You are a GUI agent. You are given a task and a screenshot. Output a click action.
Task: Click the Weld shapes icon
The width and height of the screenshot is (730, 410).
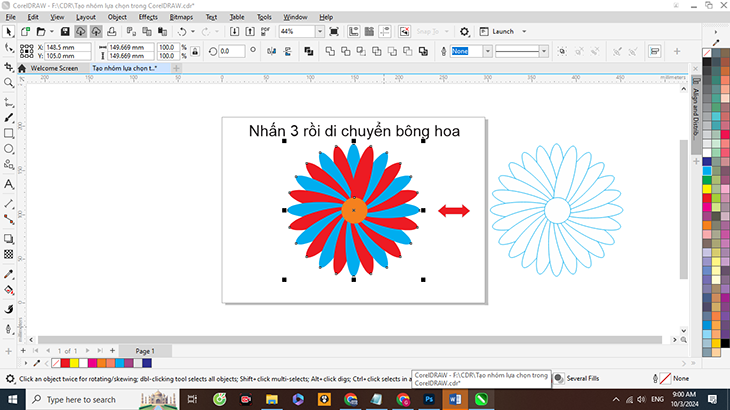pyautogui.click(x=330, y=51)
